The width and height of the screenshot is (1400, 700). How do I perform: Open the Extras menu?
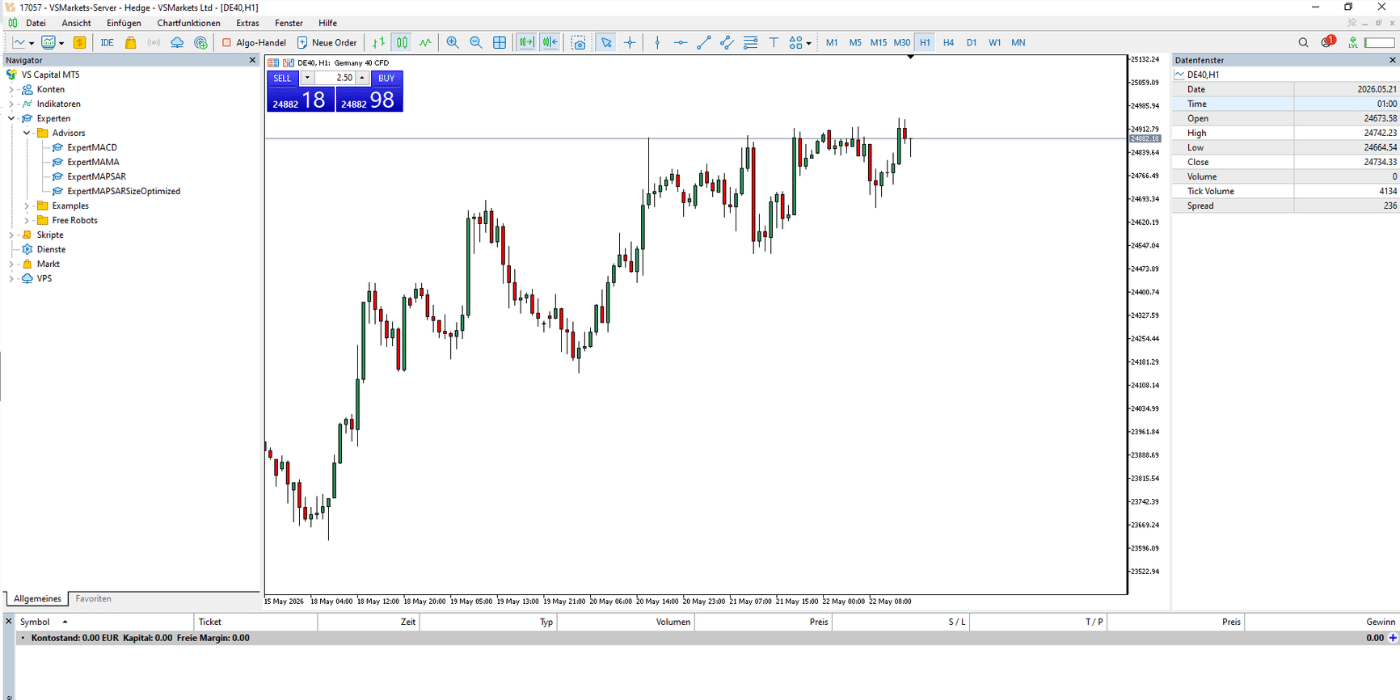(248, 23)
